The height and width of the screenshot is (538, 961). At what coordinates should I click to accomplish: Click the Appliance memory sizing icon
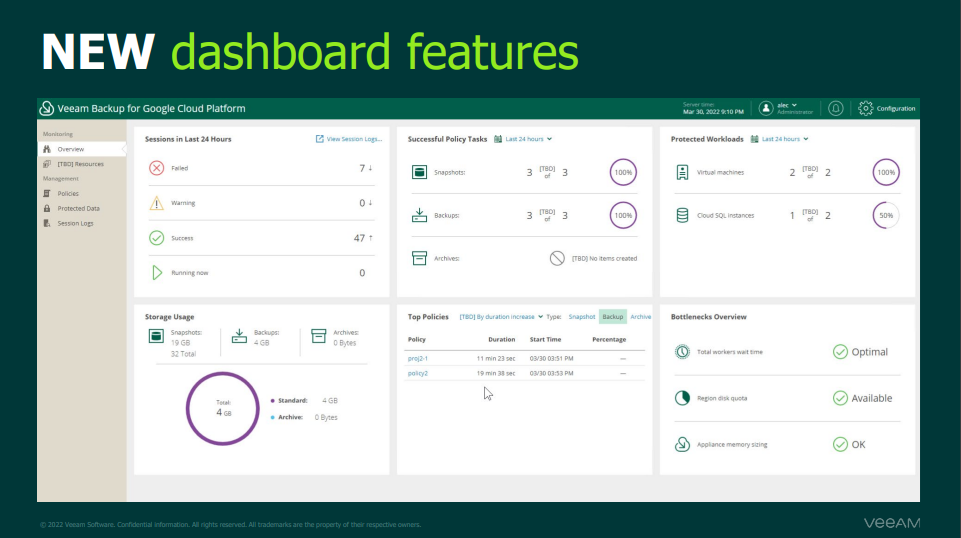tap(682, 444)
